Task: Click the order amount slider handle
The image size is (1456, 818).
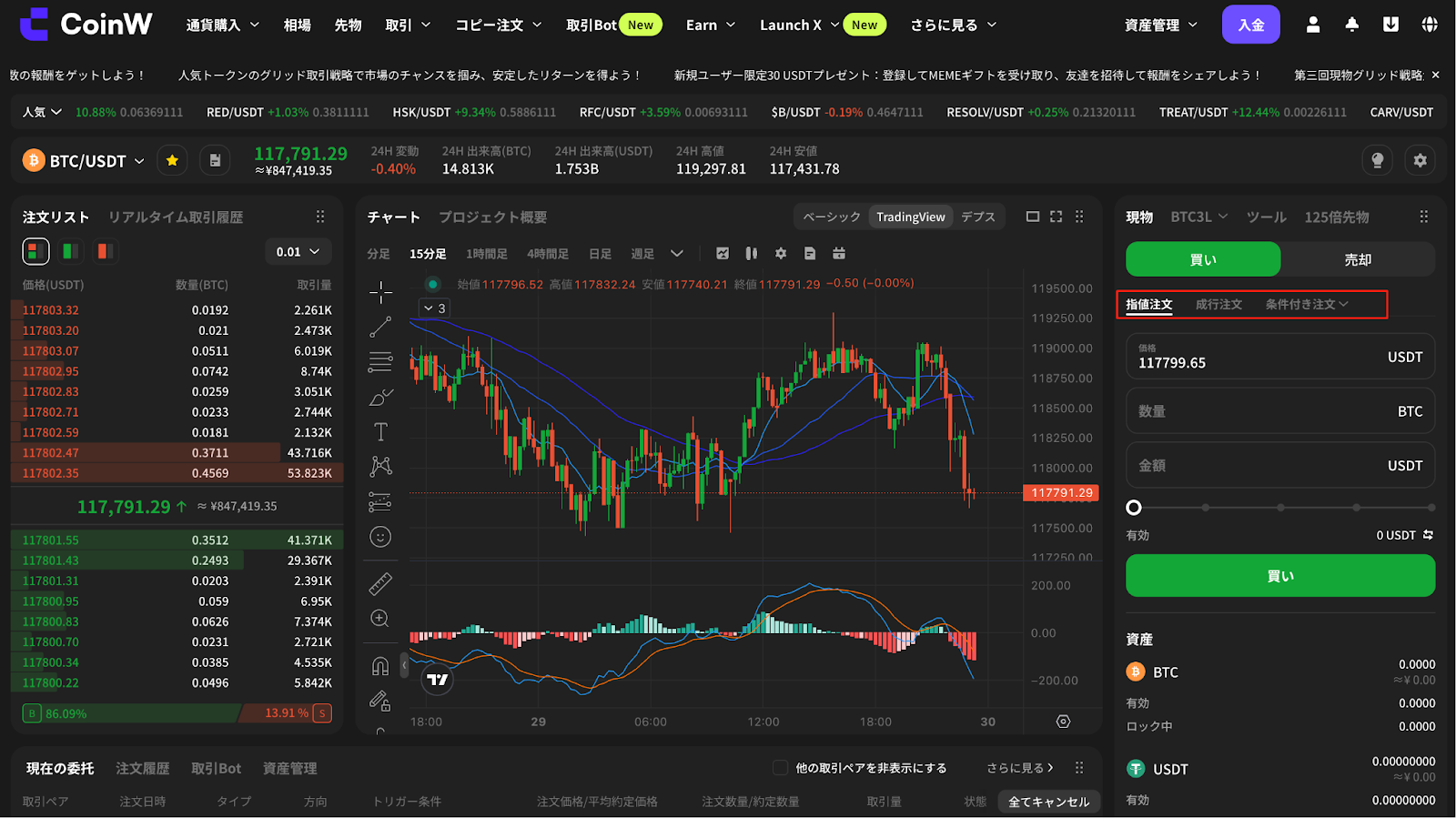Action: 1134,508
